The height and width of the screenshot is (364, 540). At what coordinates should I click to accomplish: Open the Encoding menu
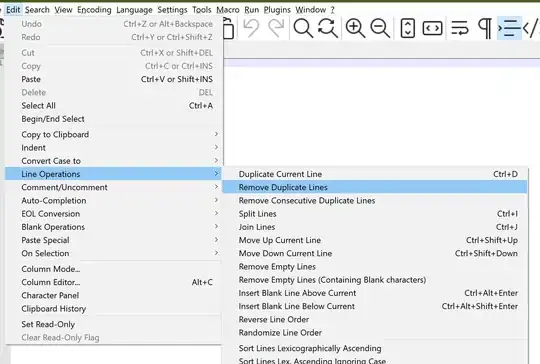(94, 10)
